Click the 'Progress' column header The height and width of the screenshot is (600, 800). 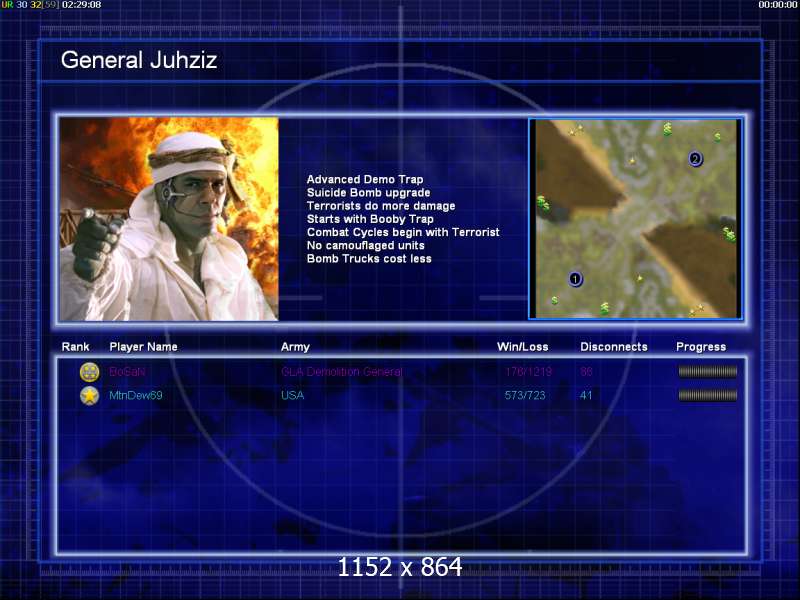point(701,347)
